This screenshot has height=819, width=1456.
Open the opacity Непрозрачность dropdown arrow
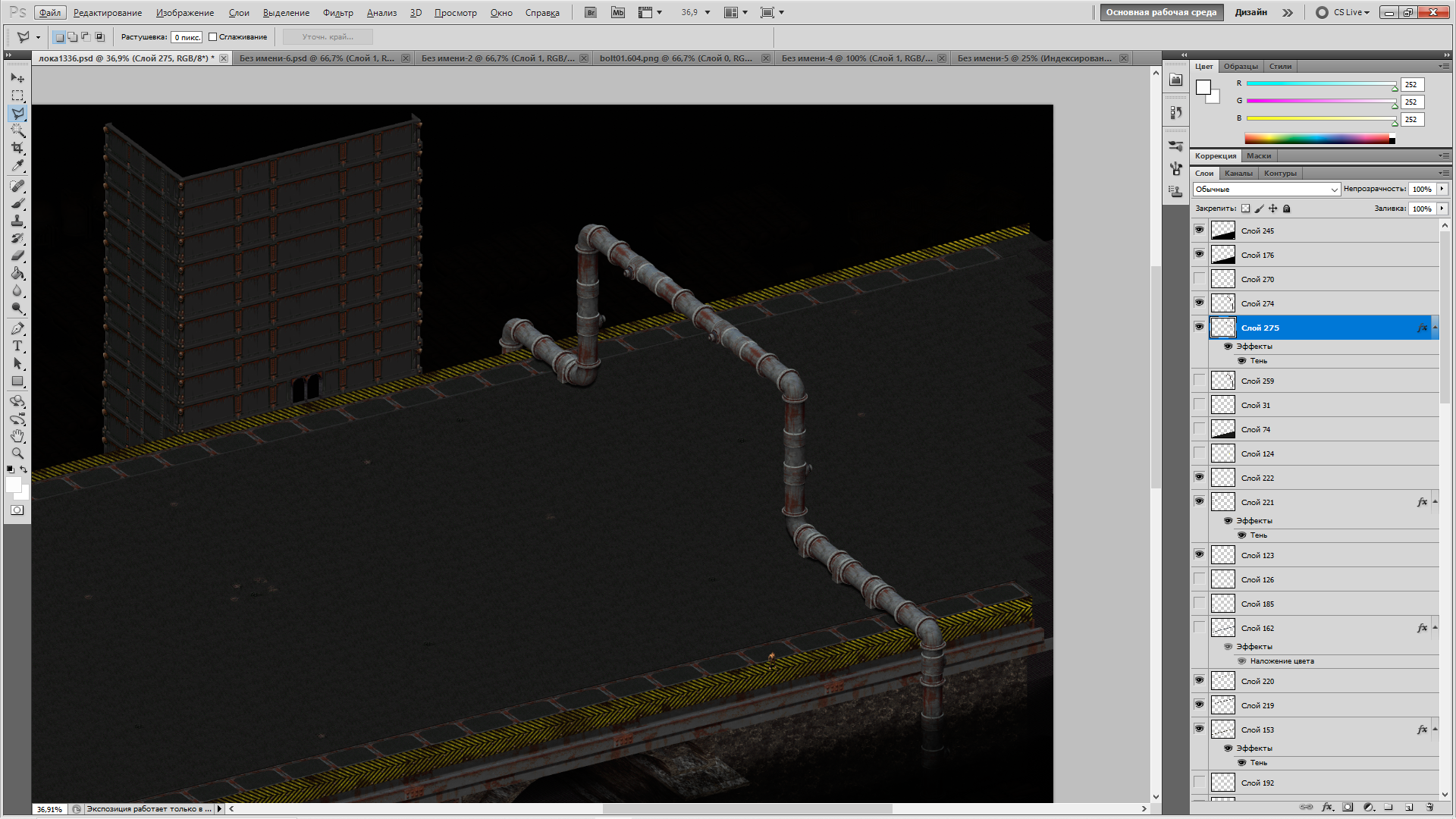(1442, 189)
